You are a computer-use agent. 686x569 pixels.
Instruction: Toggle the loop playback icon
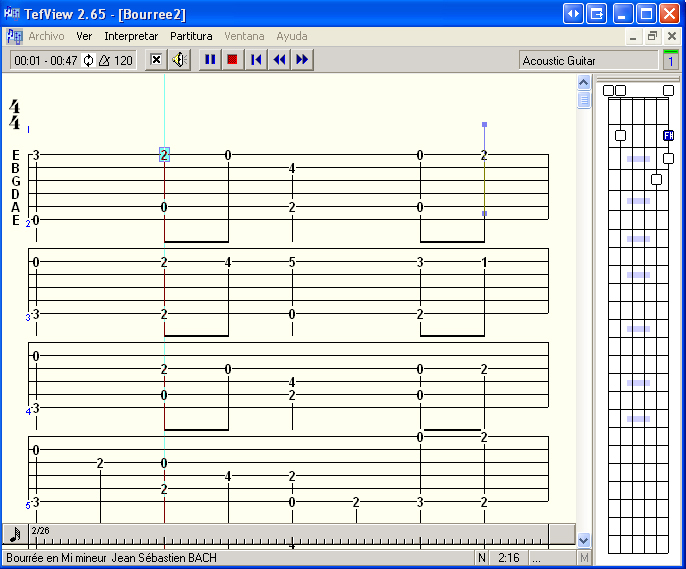point(88,60)
